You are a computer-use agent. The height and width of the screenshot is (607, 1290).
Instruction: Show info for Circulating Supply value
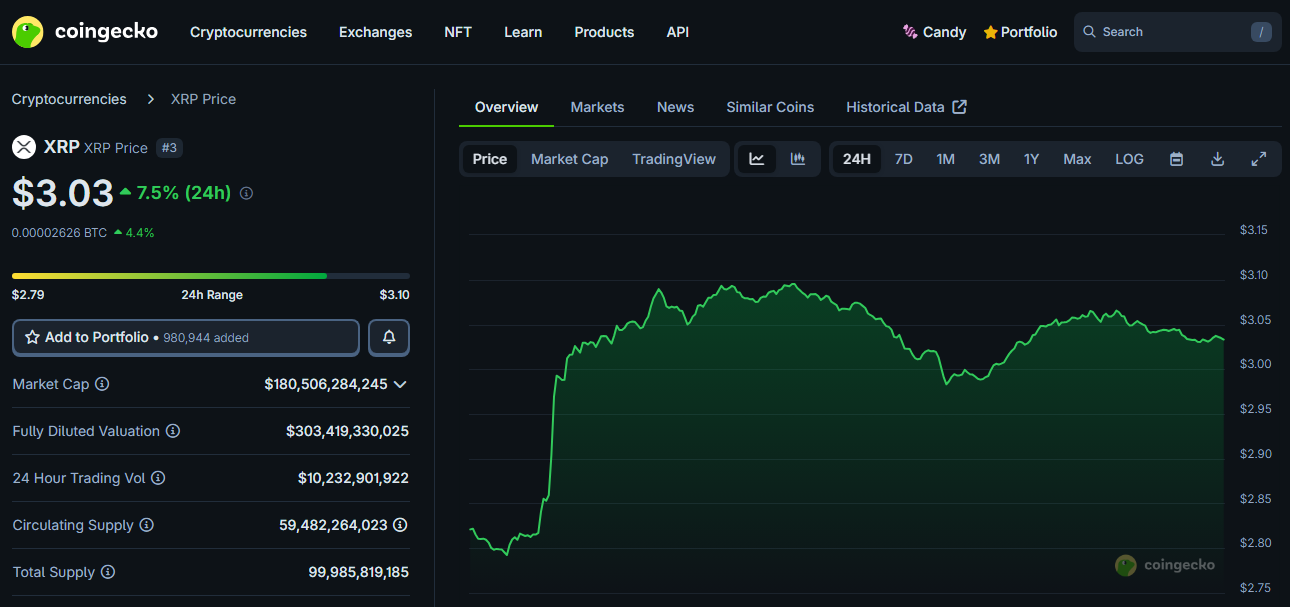(x=400, y=525)
